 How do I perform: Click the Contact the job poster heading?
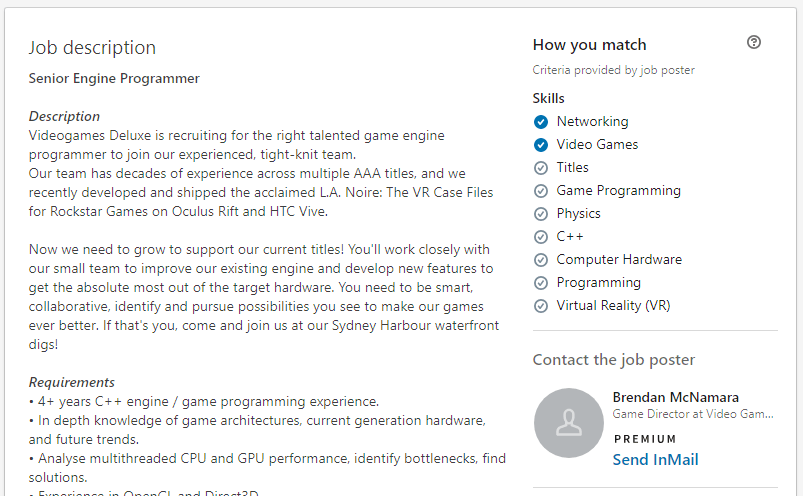click(613, 360)
